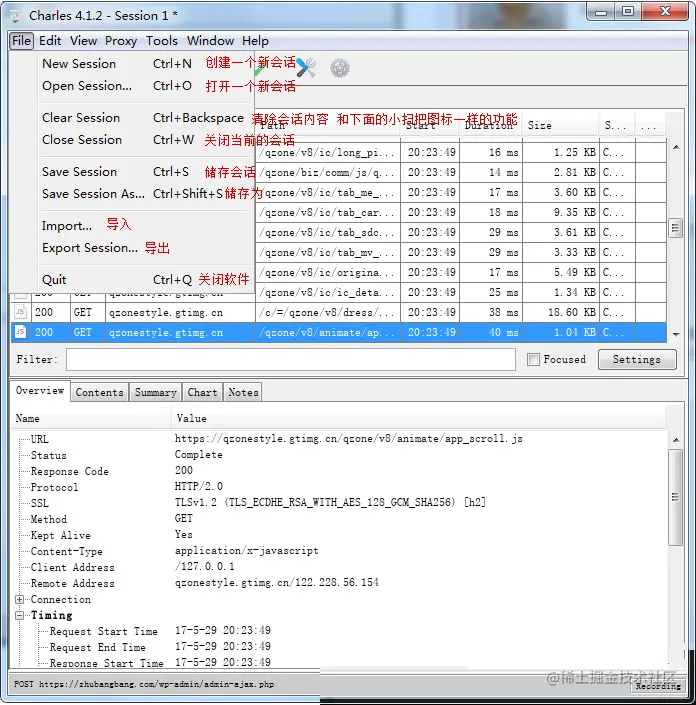Switch to the Notes tab
Screen dimensions: 696x705
243,393
